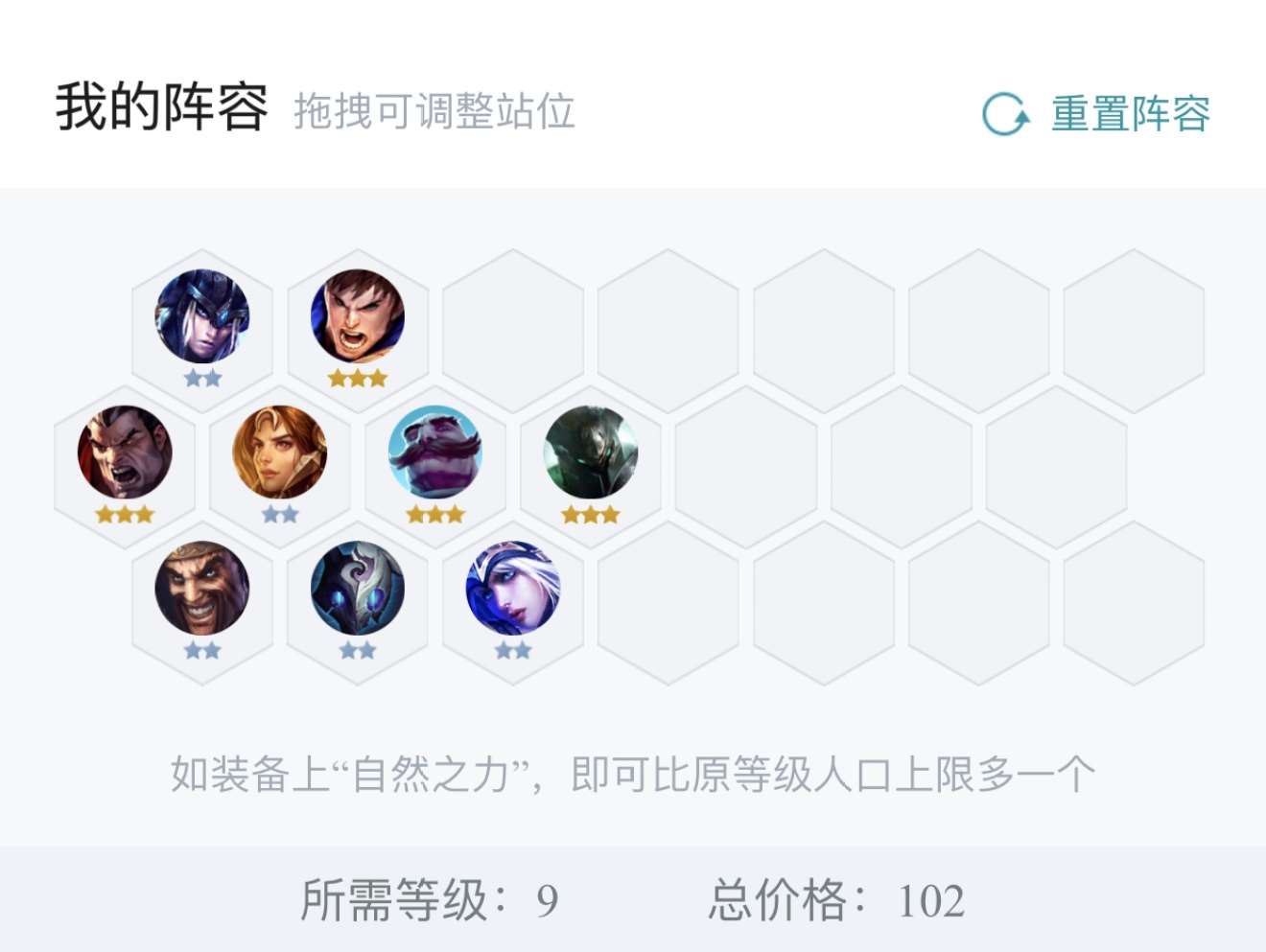Select the grinning Draven portrait
Viewport: 1266px width, 952px height.
202,589
